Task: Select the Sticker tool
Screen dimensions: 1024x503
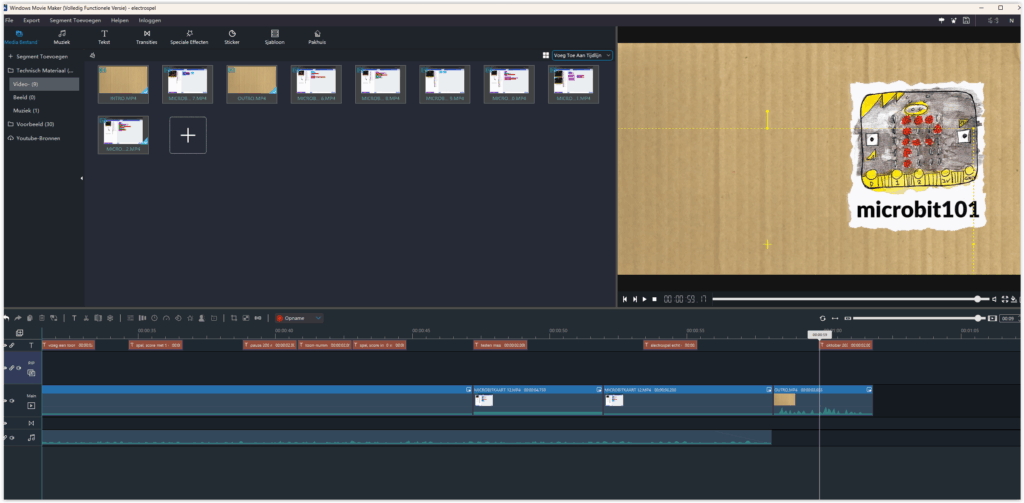Action: pos(232,37)
